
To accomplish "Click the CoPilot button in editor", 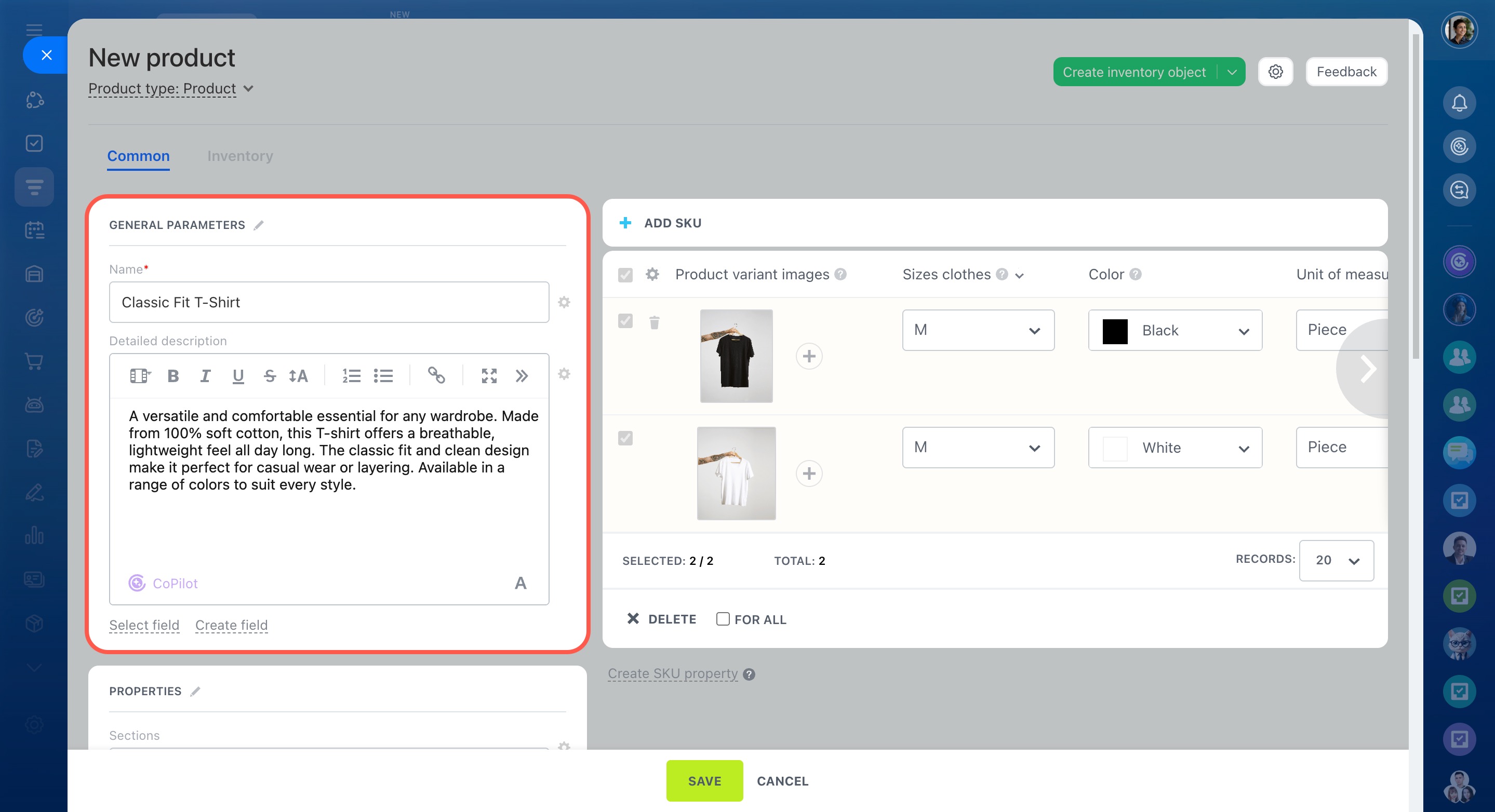I will pos(163,583).
